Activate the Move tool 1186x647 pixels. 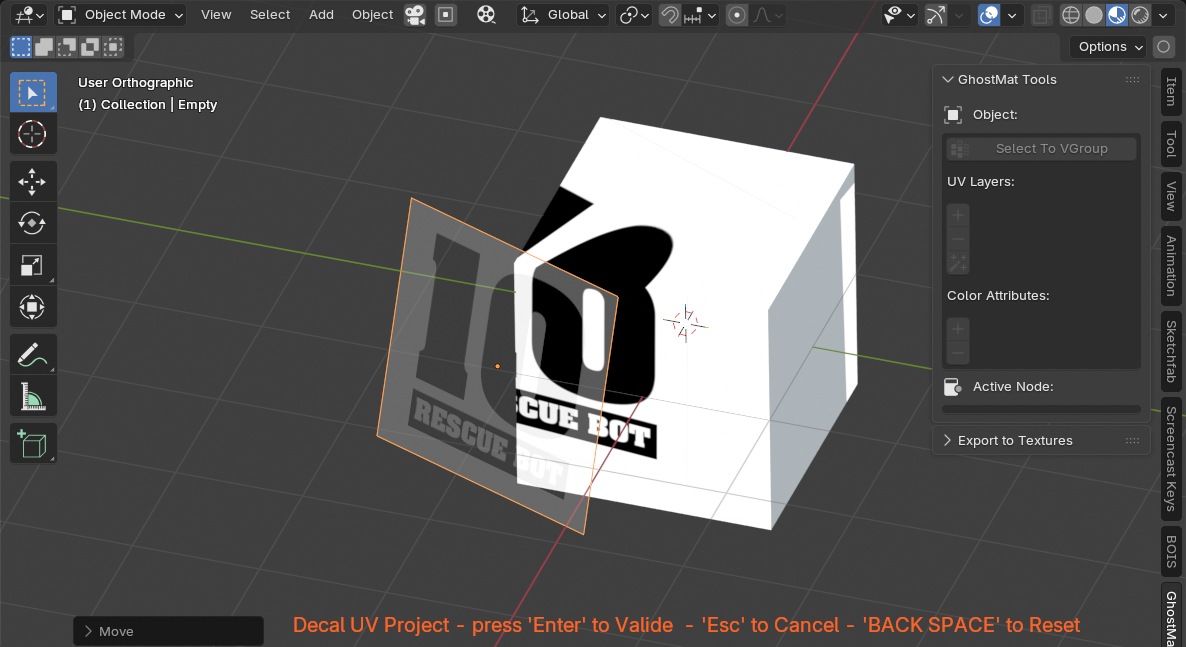coord(32,182)
